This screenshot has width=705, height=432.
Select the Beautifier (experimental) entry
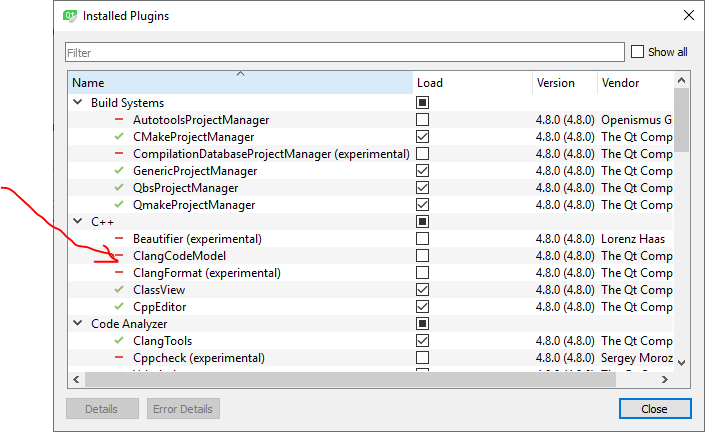coord(197,239)
